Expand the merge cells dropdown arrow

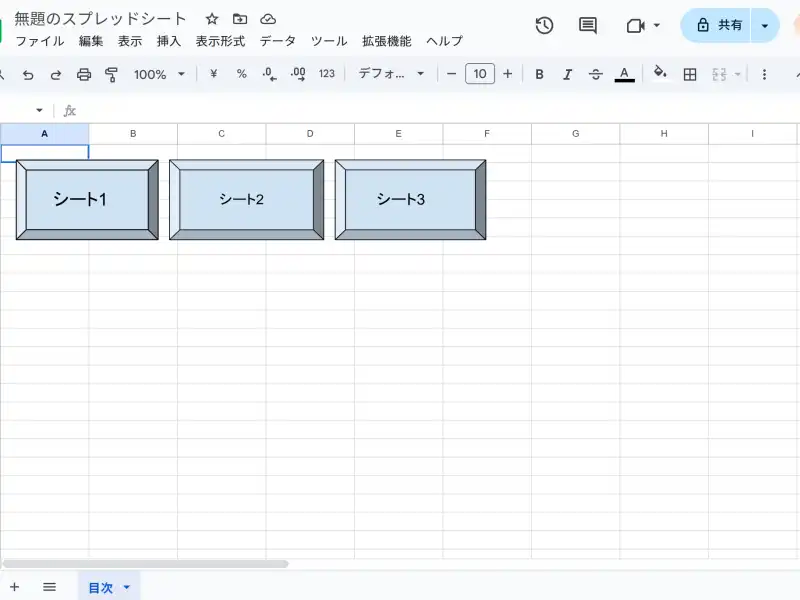[x=737, y=74]
